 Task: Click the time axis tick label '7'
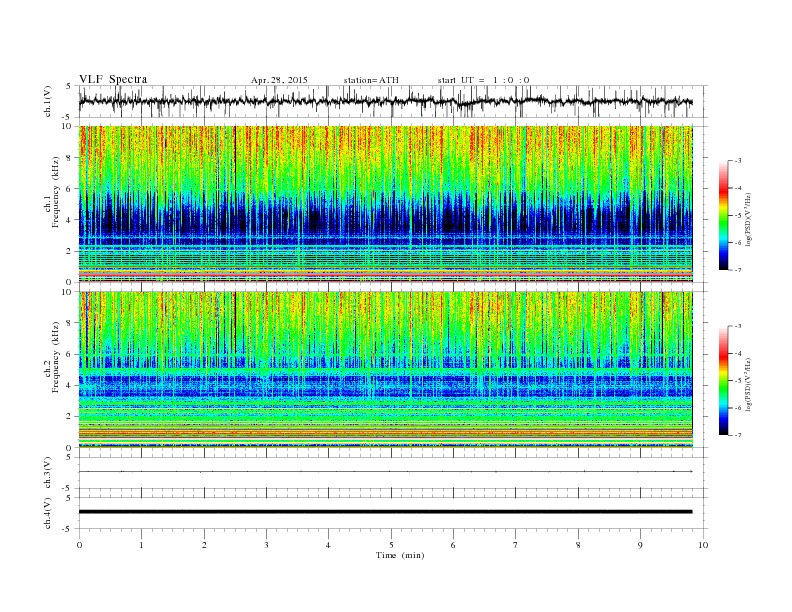[516, 545]
